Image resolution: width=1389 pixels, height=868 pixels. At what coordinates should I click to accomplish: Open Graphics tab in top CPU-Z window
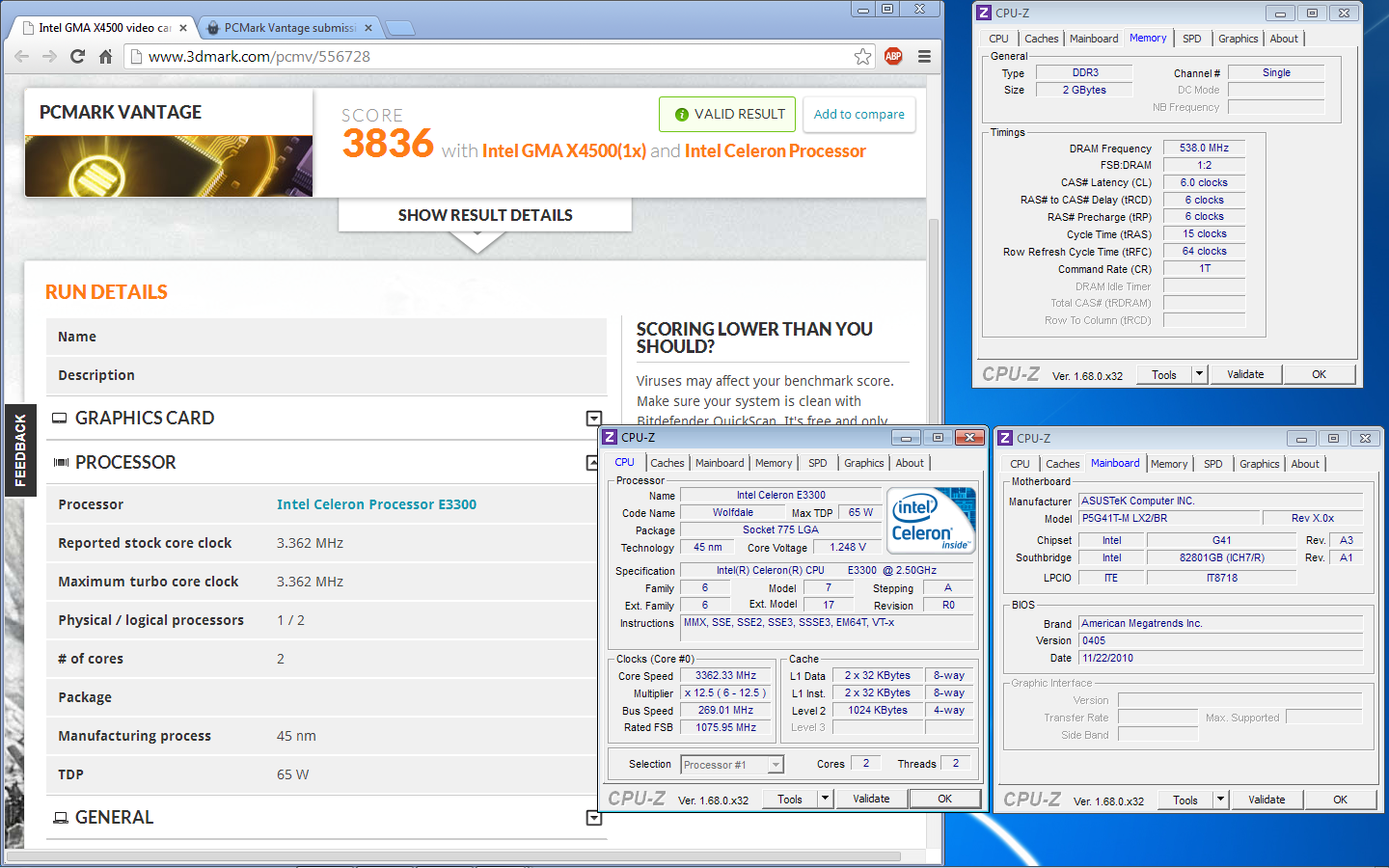[1238, 39]
